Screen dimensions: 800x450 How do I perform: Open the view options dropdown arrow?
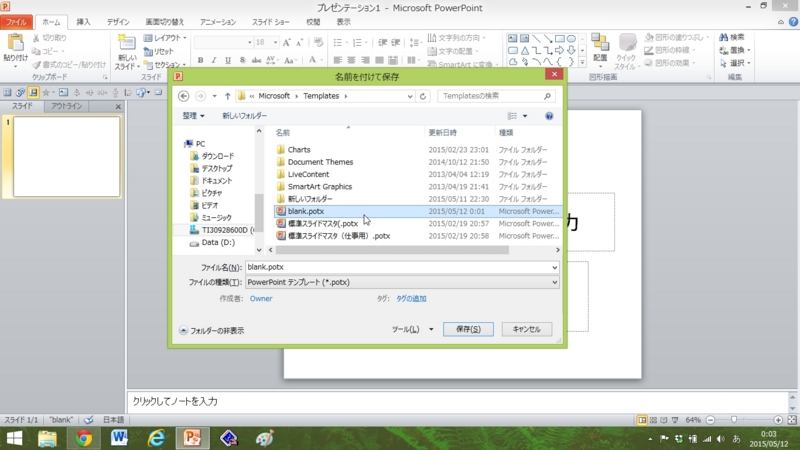point(524,116)
